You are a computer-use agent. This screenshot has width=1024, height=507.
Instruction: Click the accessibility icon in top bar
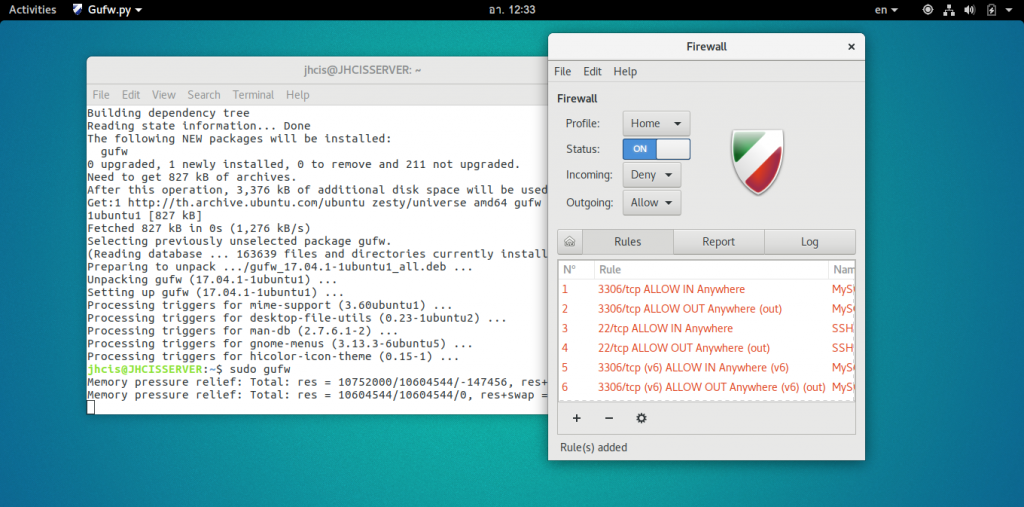pyautogui.click(x=927, y=10)
